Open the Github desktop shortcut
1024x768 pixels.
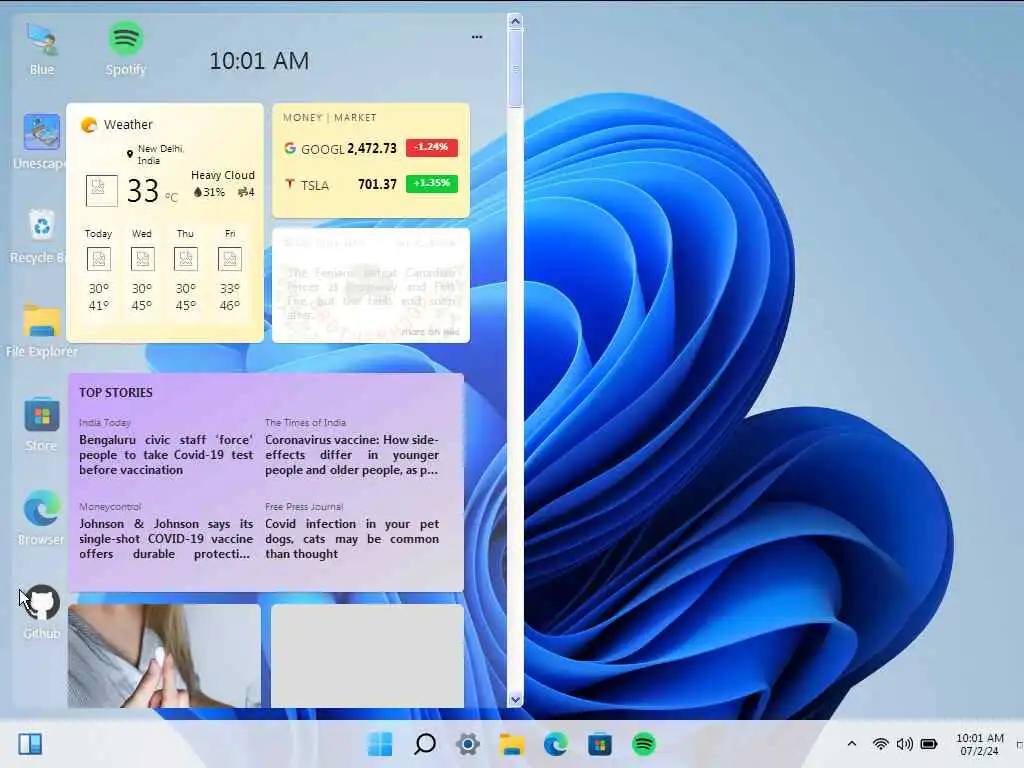(42, 613)
